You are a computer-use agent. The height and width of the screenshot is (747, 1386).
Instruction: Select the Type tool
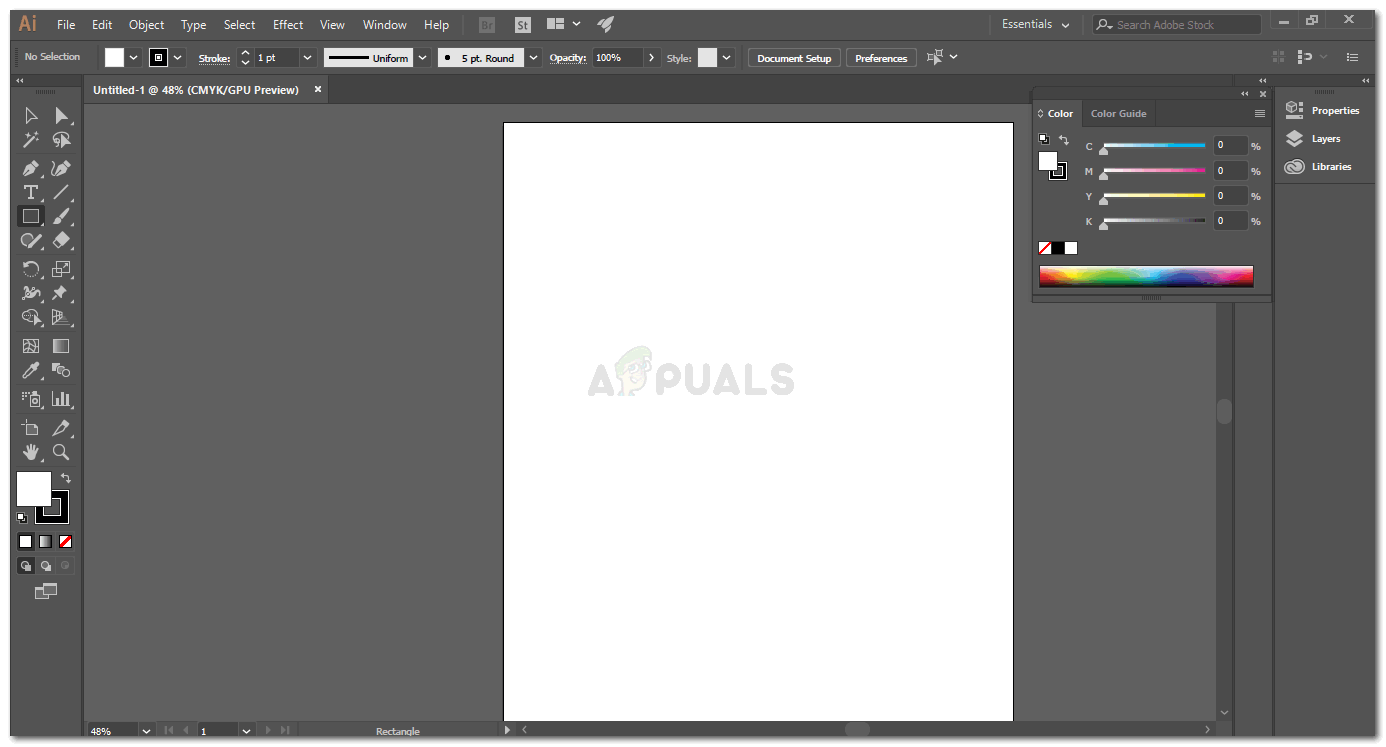pyautogui.click(x=31, y=192)
